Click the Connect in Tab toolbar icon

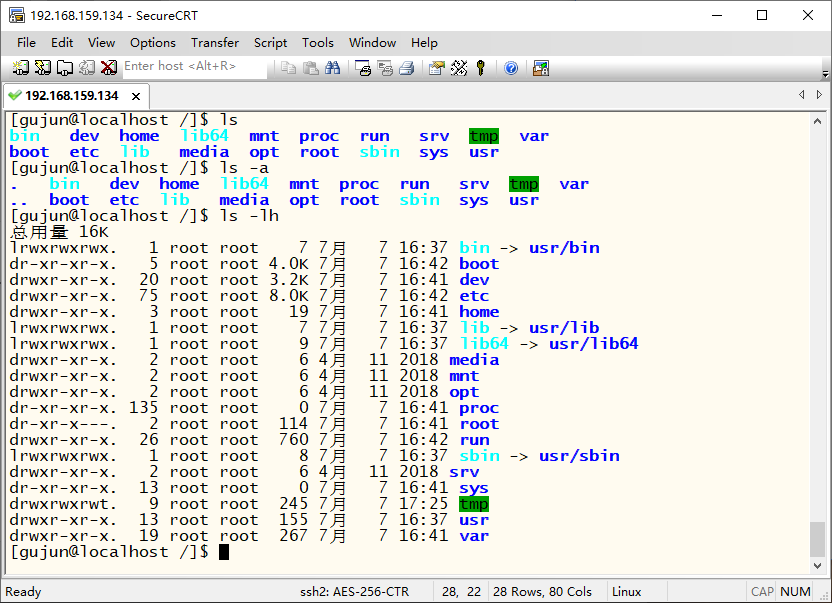point(65,67)
